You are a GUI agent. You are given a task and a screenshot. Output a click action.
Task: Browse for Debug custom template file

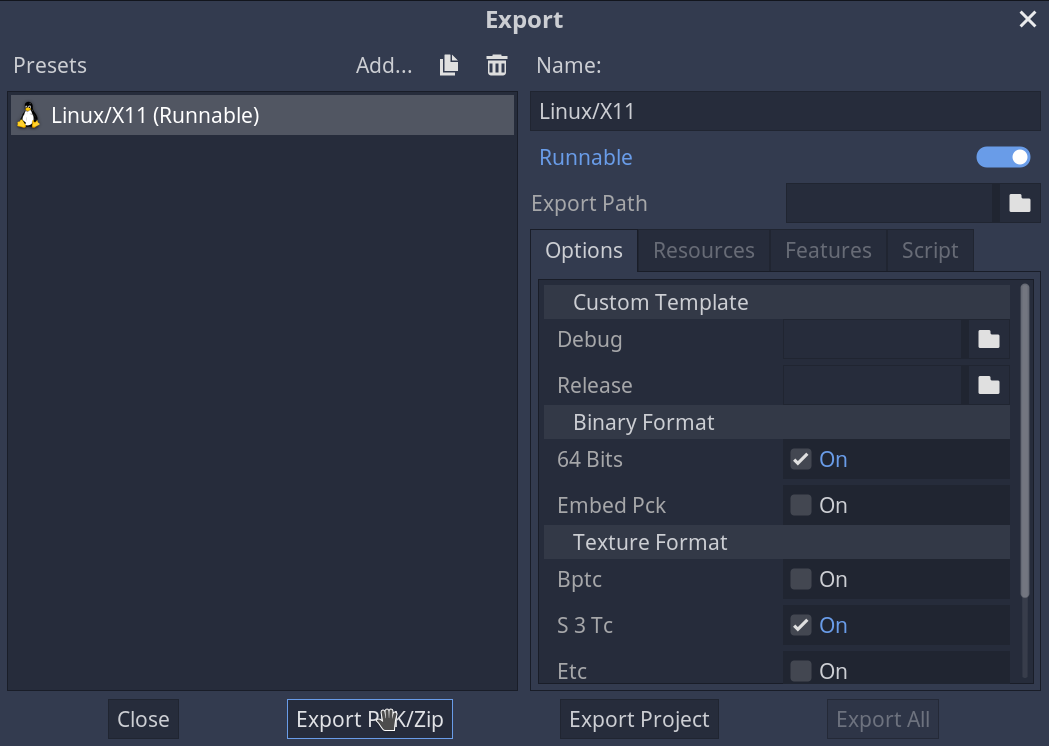tap(989, 339)
